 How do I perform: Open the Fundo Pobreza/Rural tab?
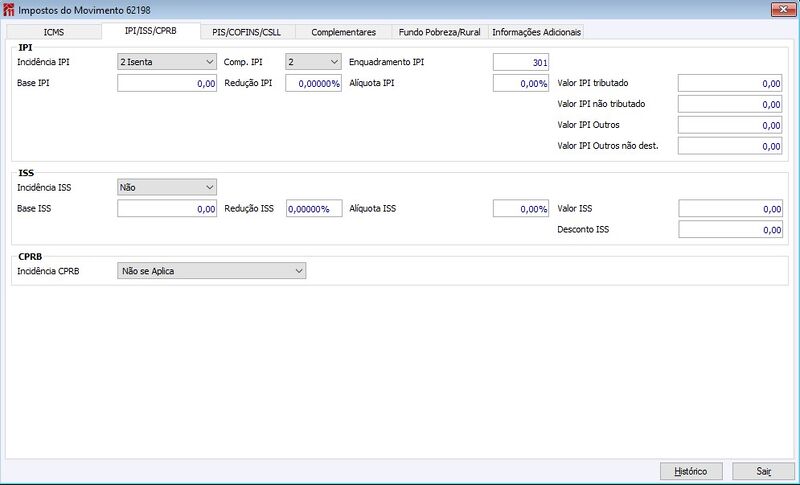440,32
